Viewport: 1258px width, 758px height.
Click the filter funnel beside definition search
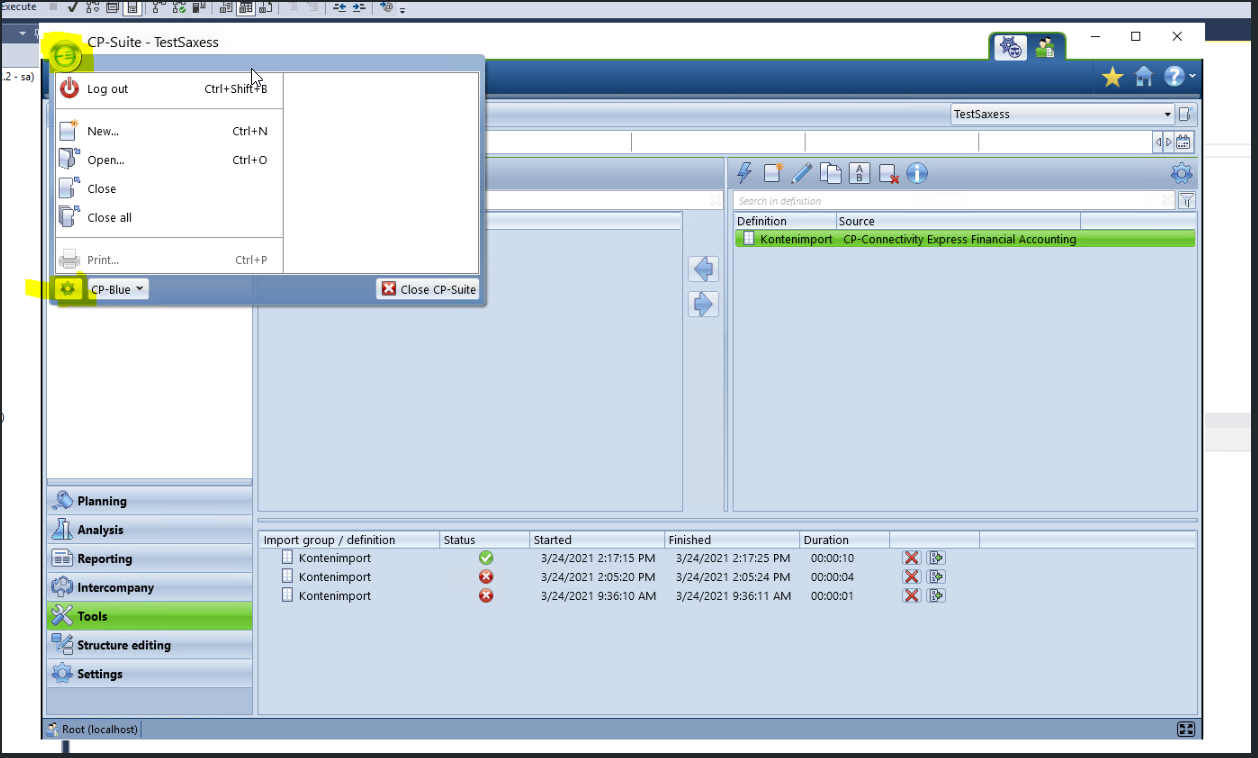click(x=1186, y=201)
